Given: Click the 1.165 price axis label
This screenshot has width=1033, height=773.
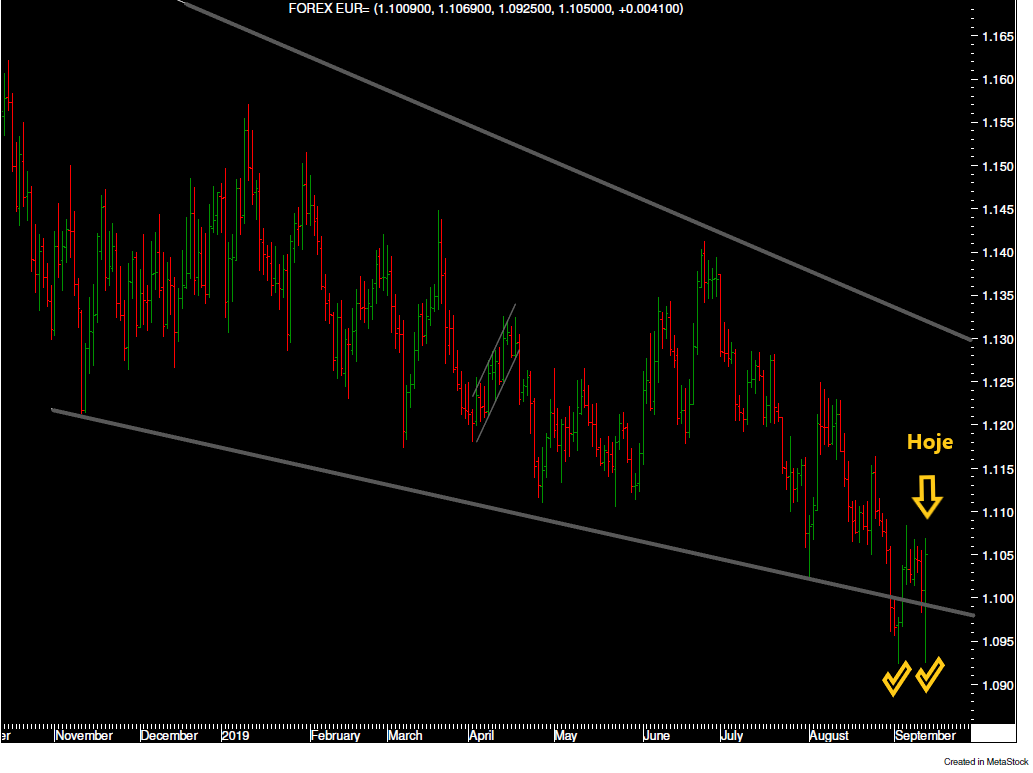Looking at the screenshot, I should click(x=998, y=37).
